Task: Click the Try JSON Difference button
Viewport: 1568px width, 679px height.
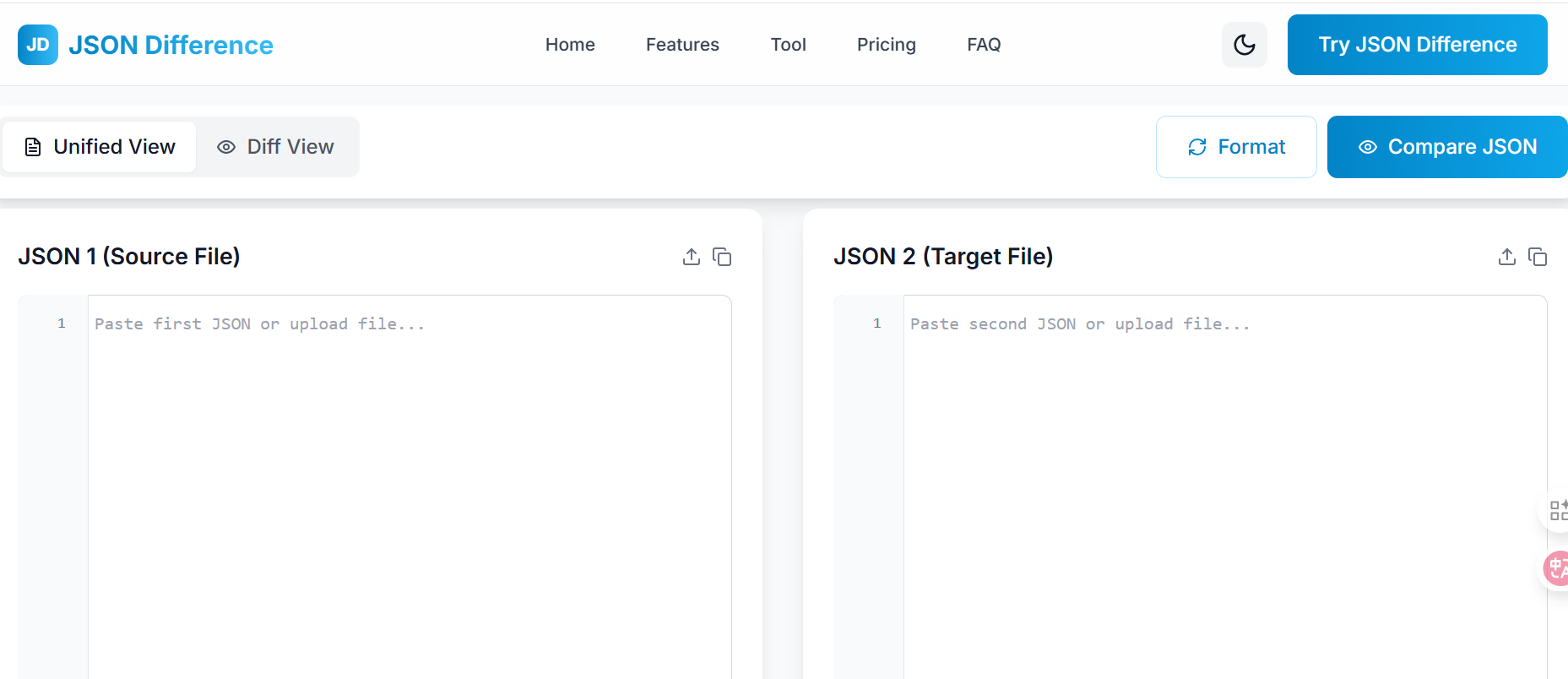Action: [1418, 45]
